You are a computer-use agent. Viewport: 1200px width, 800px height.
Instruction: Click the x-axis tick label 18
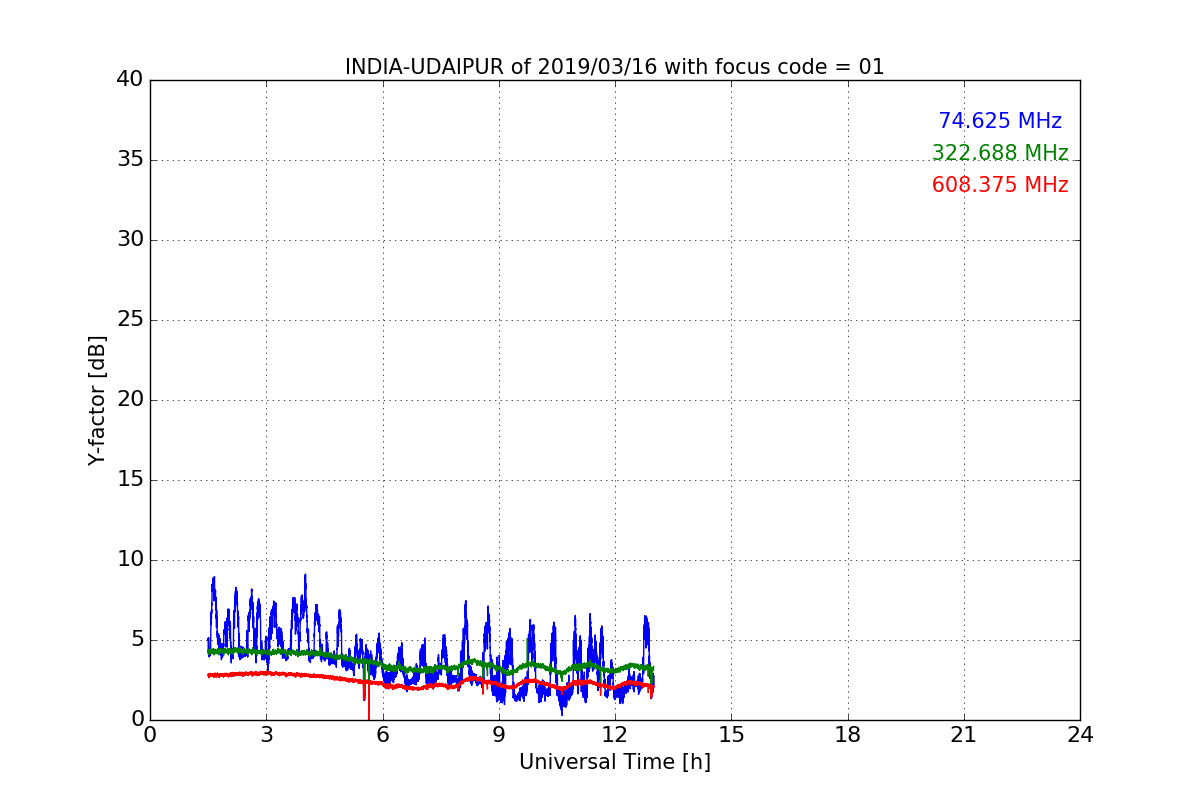pos(847,735)
